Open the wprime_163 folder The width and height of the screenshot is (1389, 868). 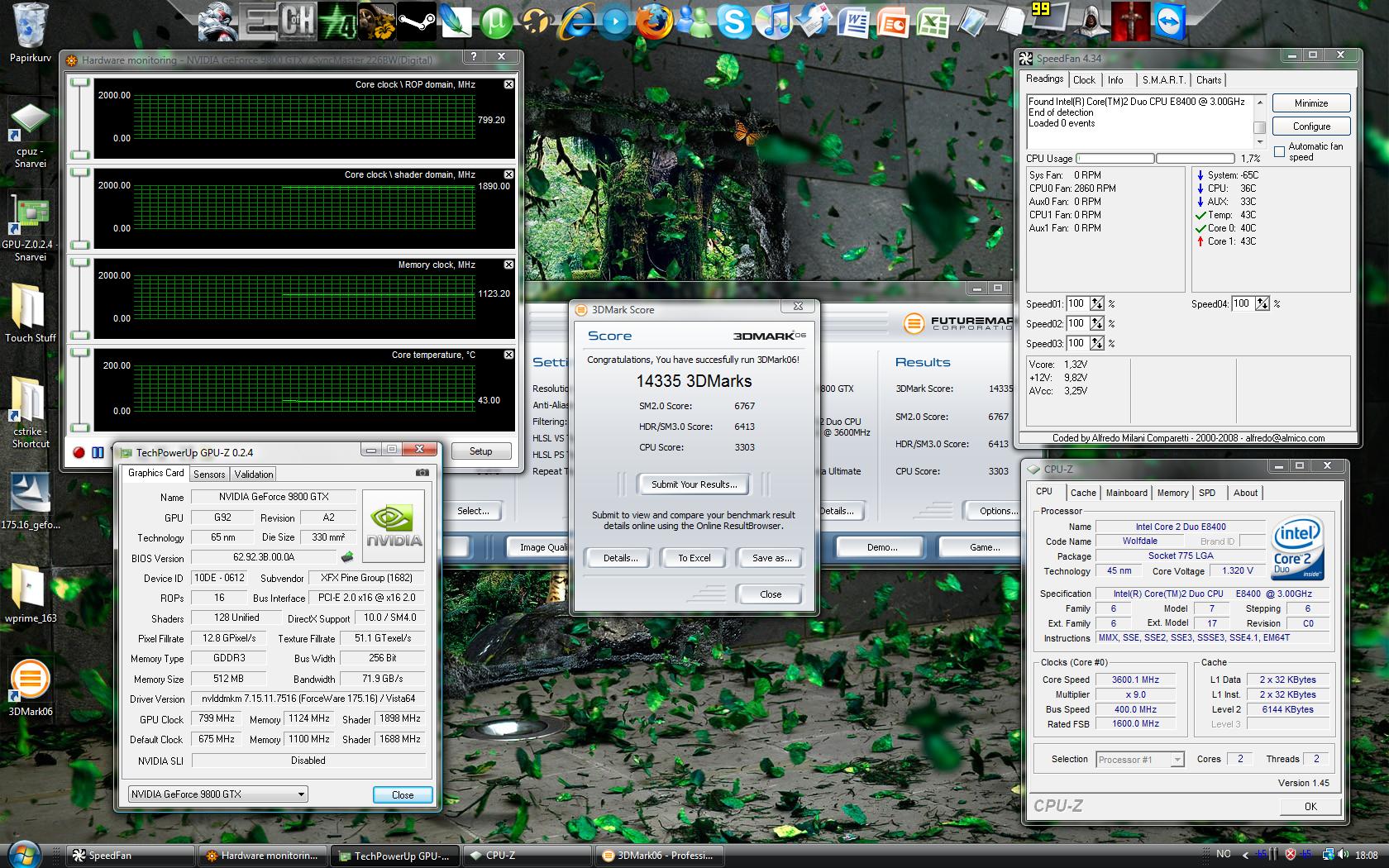click(x=31, y=592)
